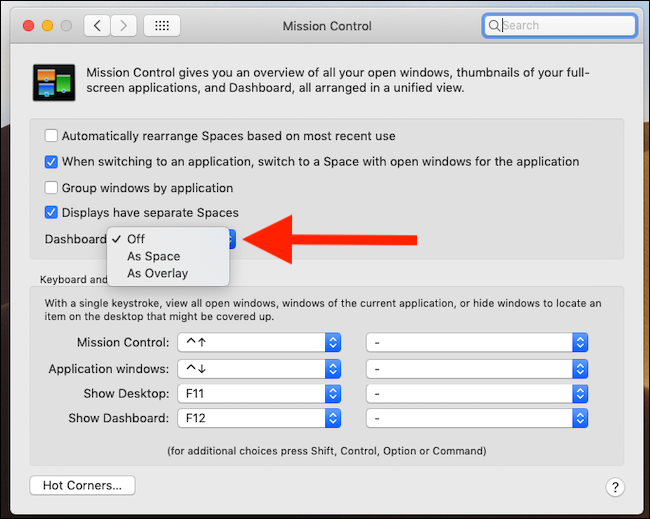The height and width of the screenshot is (519, 650).
Task: Open help with the question mark button
Action: pos(615,487)
